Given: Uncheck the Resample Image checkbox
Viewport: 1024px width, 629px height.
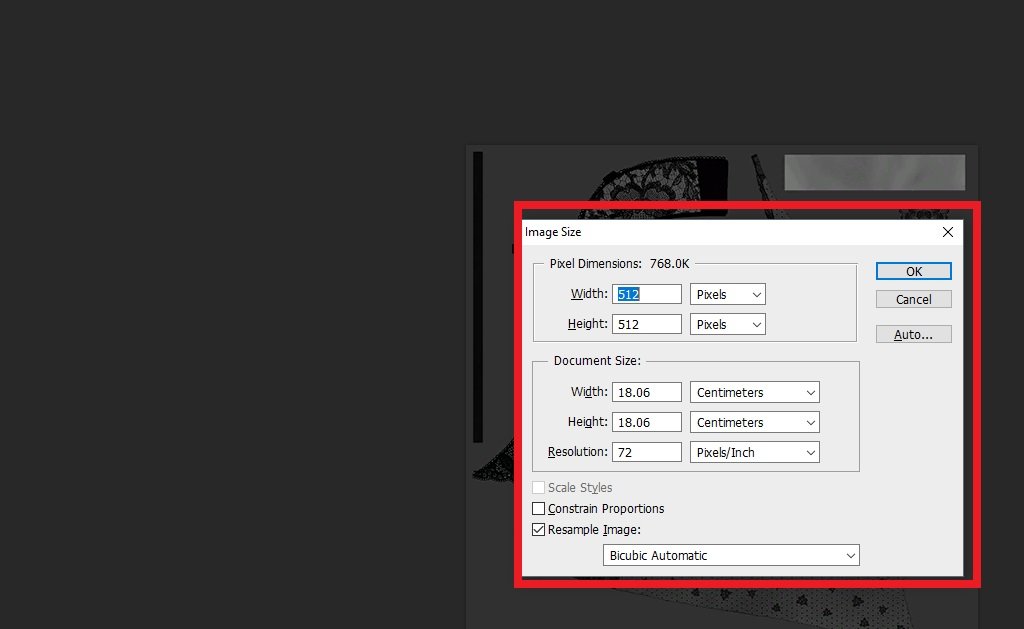Looking at the screenshot, I should [x=539, y=529].
